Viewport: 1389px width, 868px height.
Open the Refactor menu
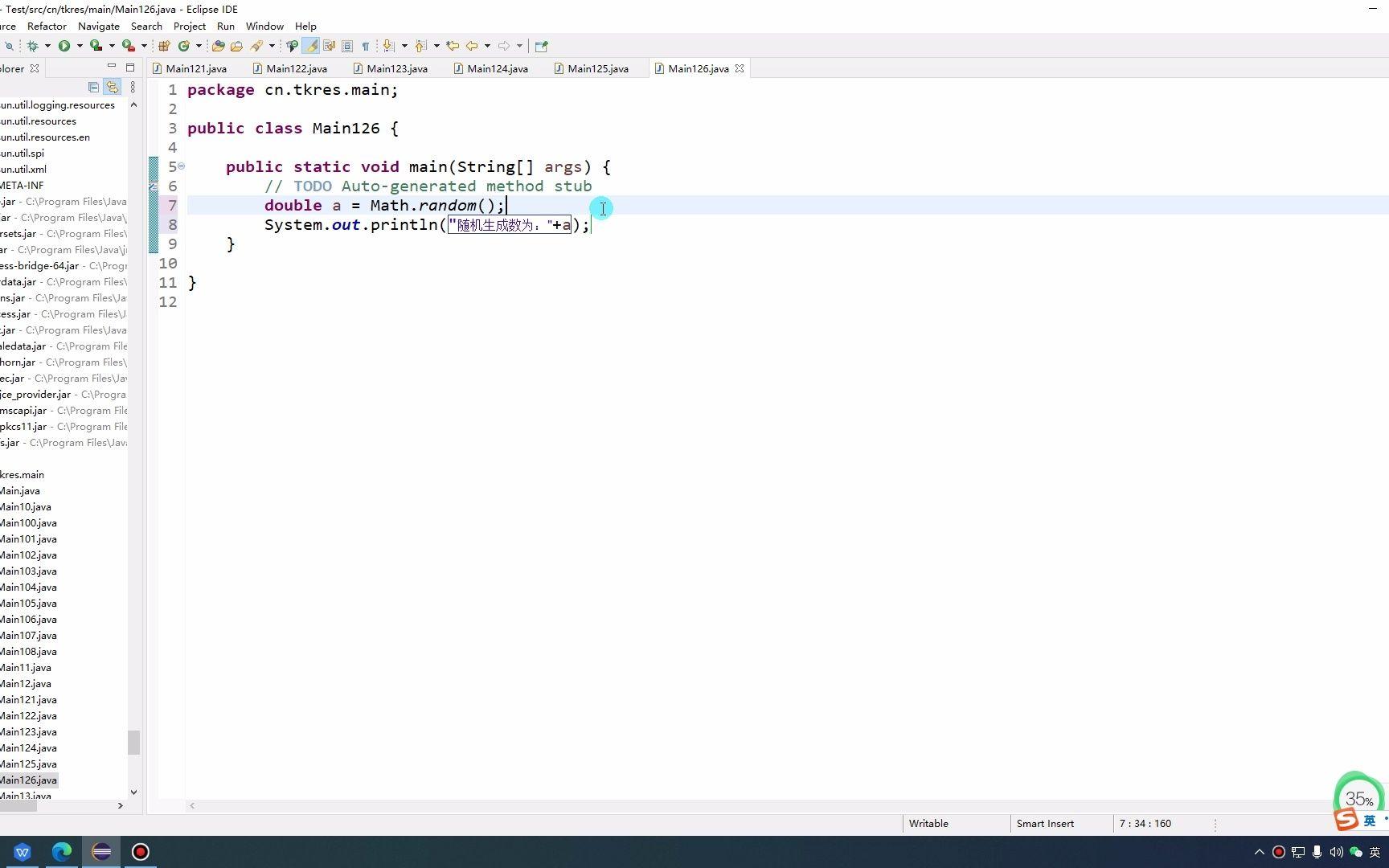click(47, 26)
